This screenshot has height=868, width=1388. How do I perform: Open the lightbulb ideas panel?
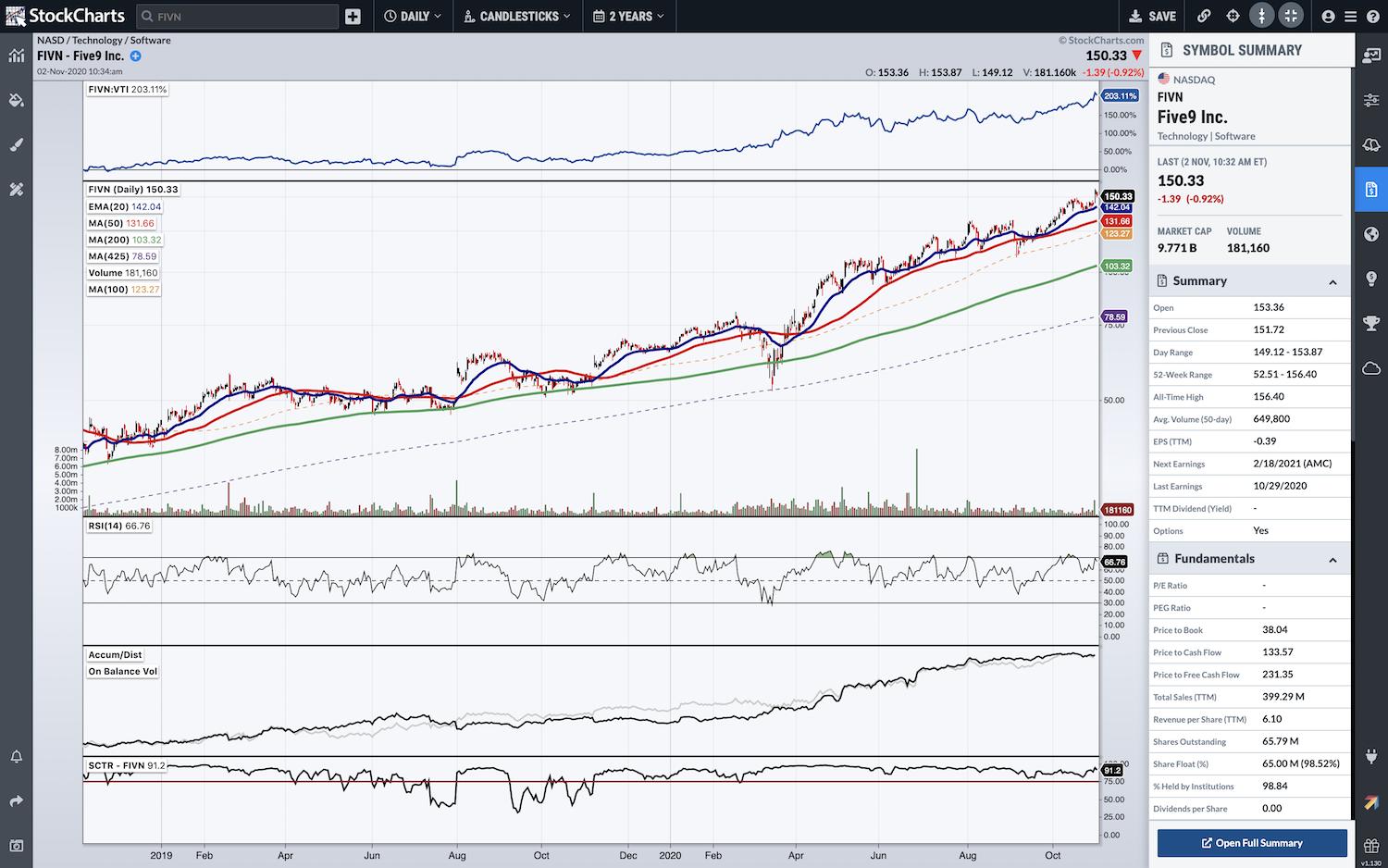tap(1371, 279)
